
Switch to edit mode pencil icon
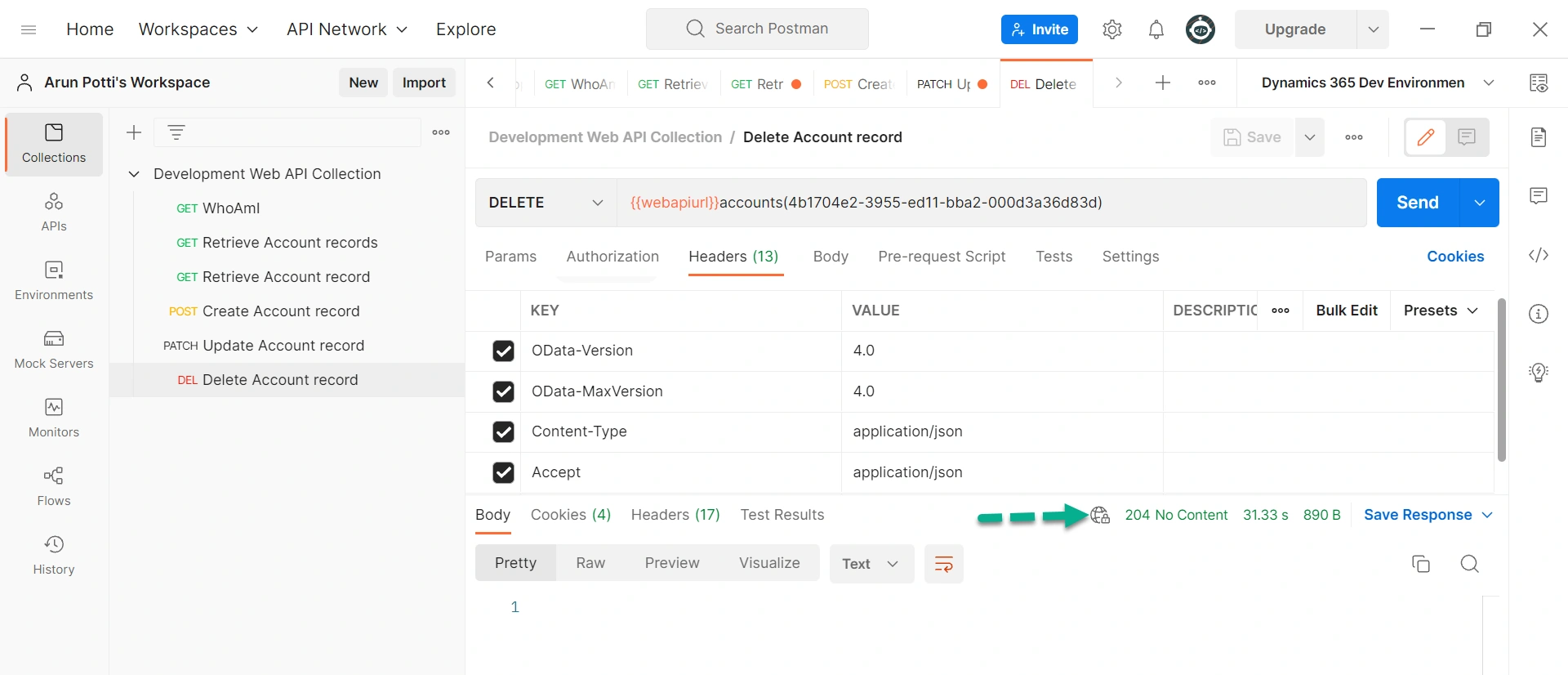point(1426,137)
